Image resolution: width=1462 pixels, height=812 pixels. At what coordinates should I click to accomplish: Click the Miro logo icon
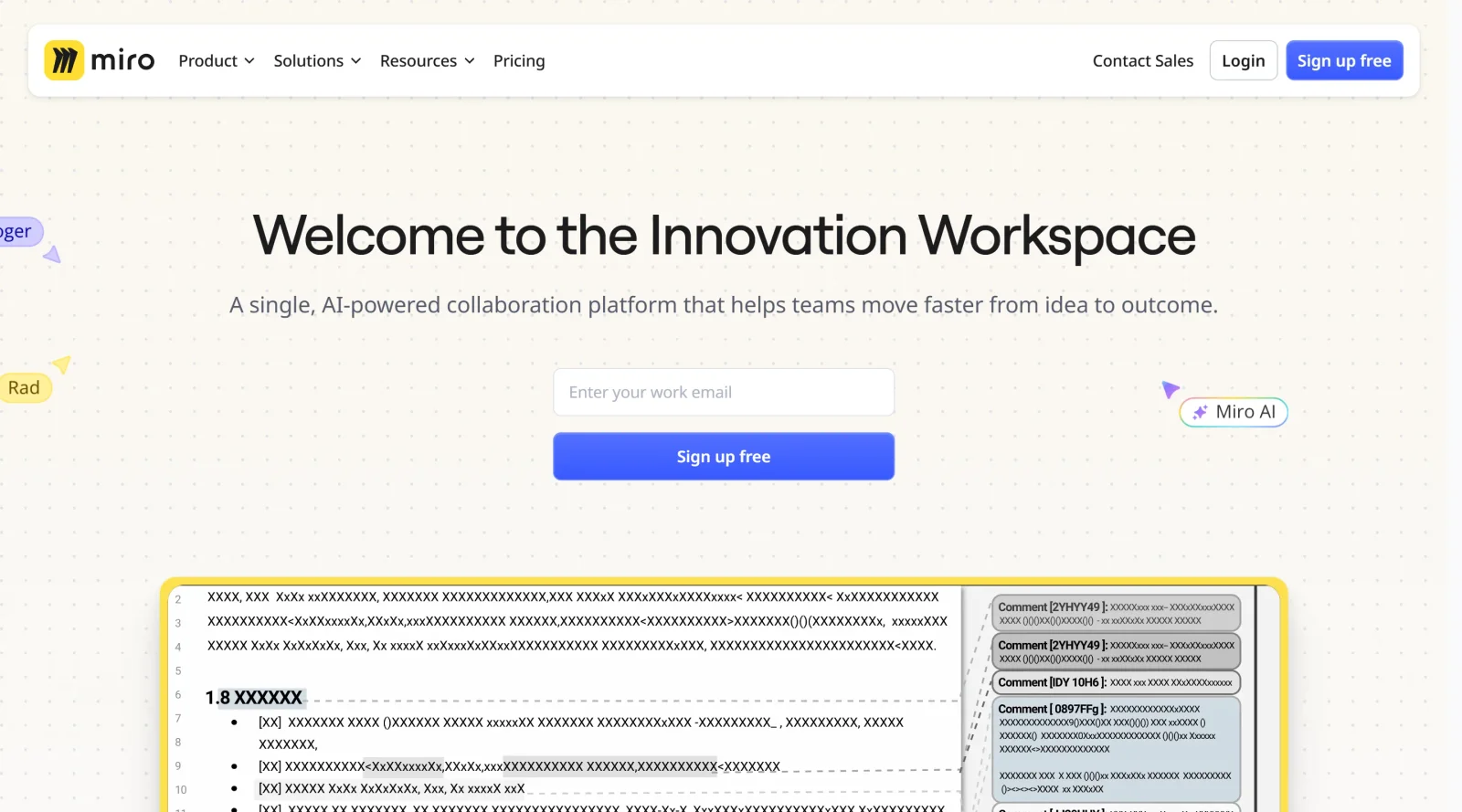click(x=64, y=60)
